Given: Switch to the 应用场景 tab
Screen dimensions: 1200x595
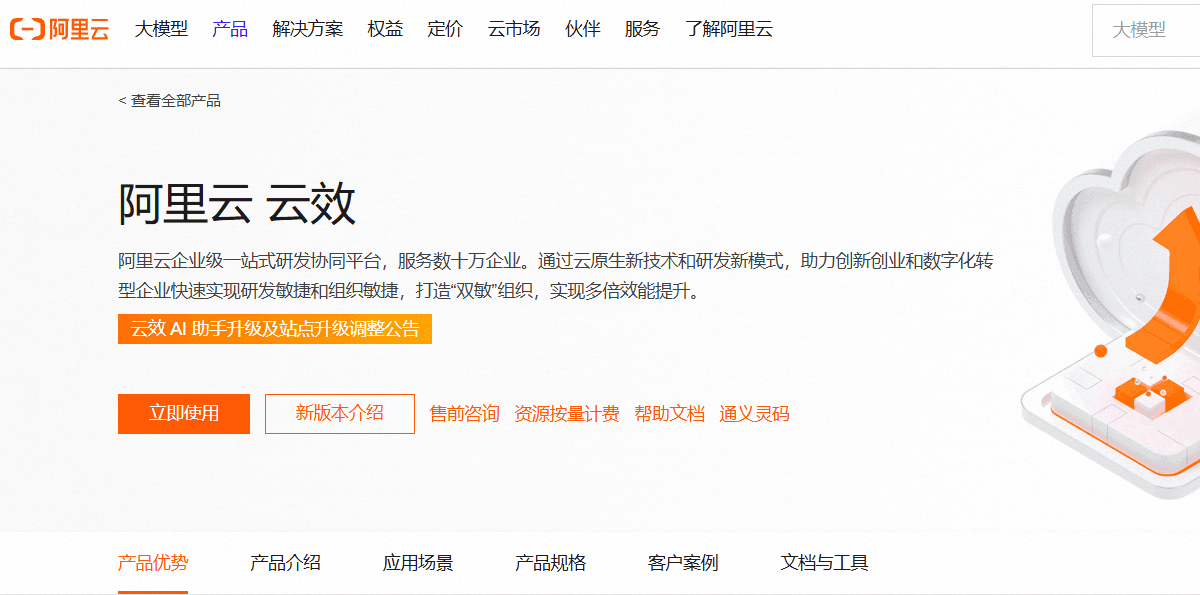Looking at the screenshot, I should pos(418,563).
